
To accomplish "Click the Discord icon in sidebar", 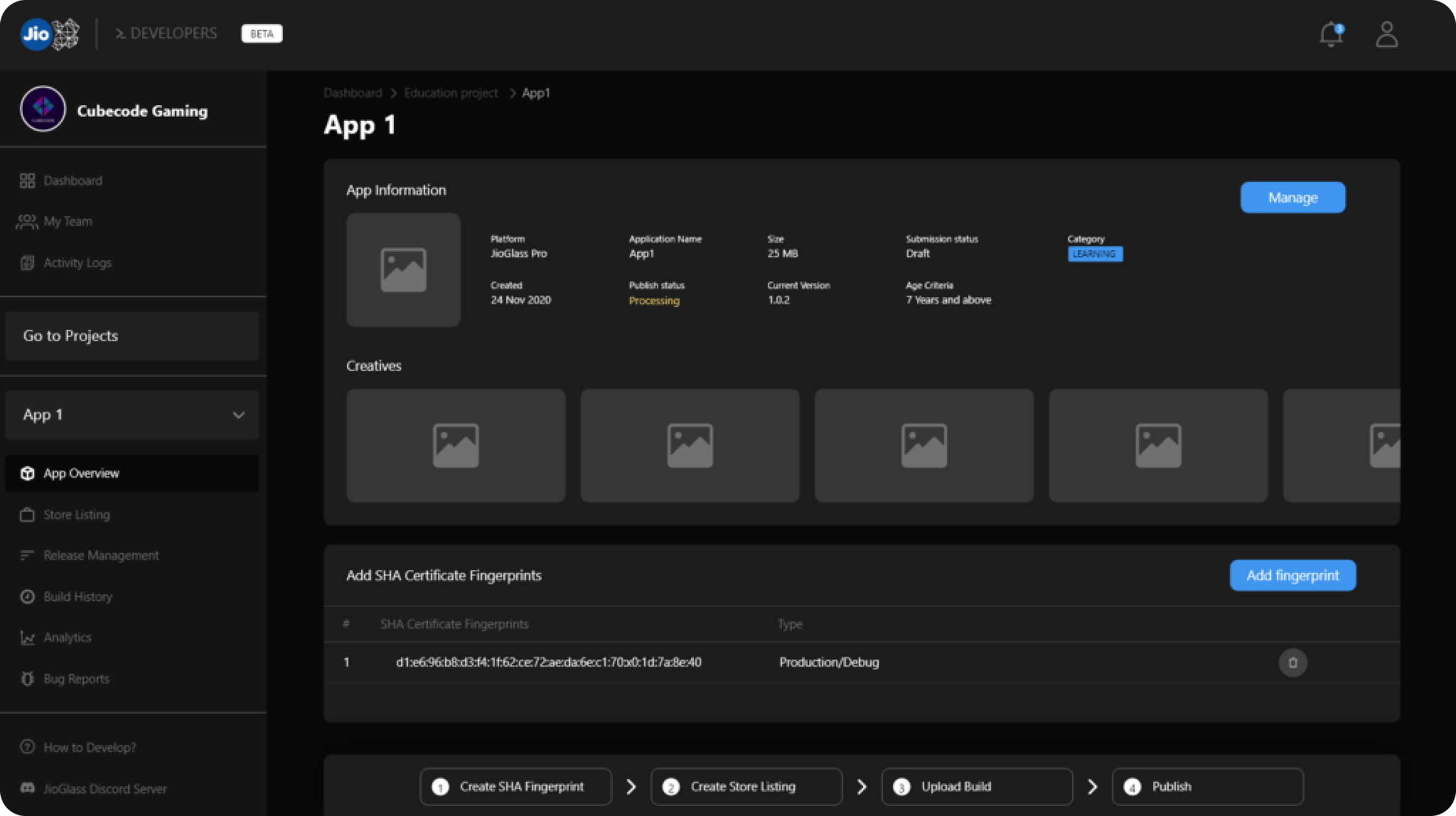I will pos(27,788).
